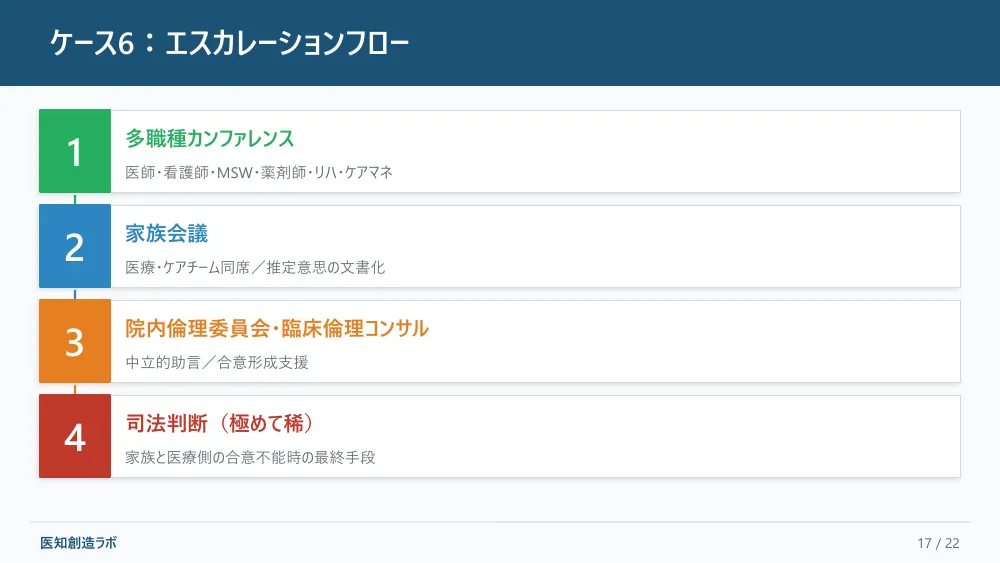Image resolution: width=1000 pixels, height=563 pixels.
Task: Select the text 家族と医療側の合意不能時の最終手段
Action: (x=250, y=457)
